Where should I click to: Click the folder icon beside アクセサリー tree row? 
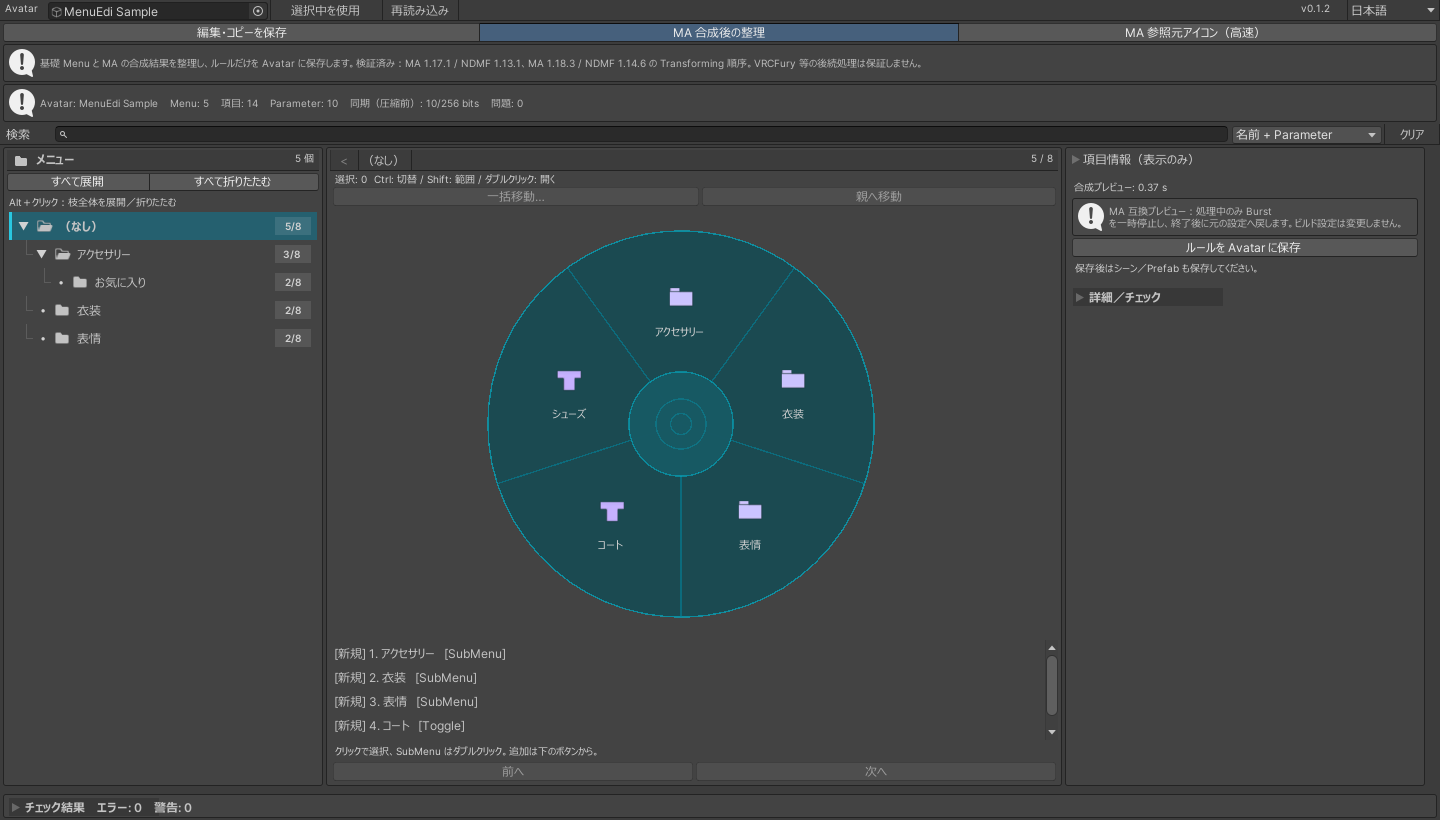63,254
